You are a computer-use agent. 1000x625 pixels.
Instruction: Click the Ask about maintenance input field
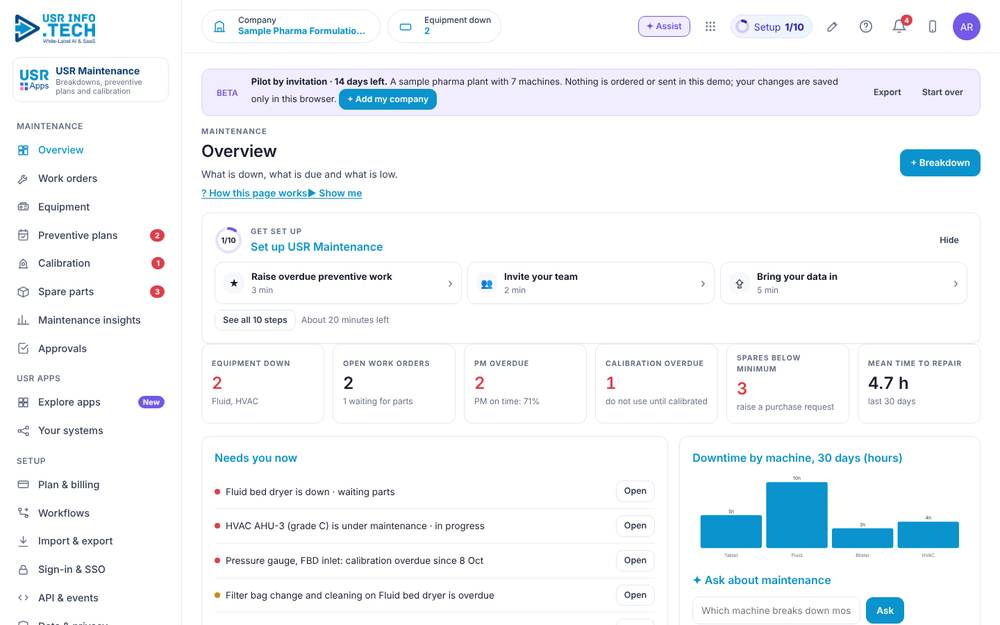[x=776, y=610]
